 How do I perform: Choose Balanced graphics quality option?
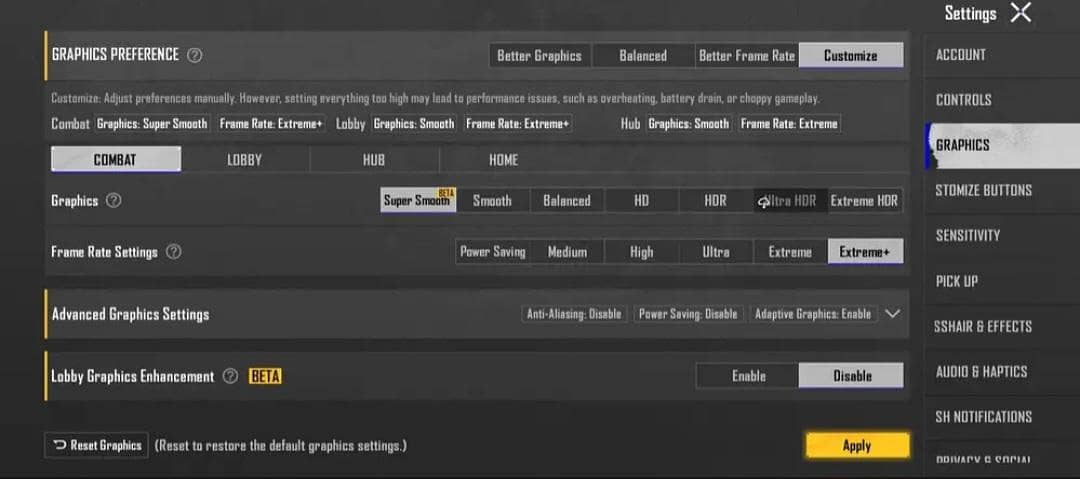click(x=567, y=201)
